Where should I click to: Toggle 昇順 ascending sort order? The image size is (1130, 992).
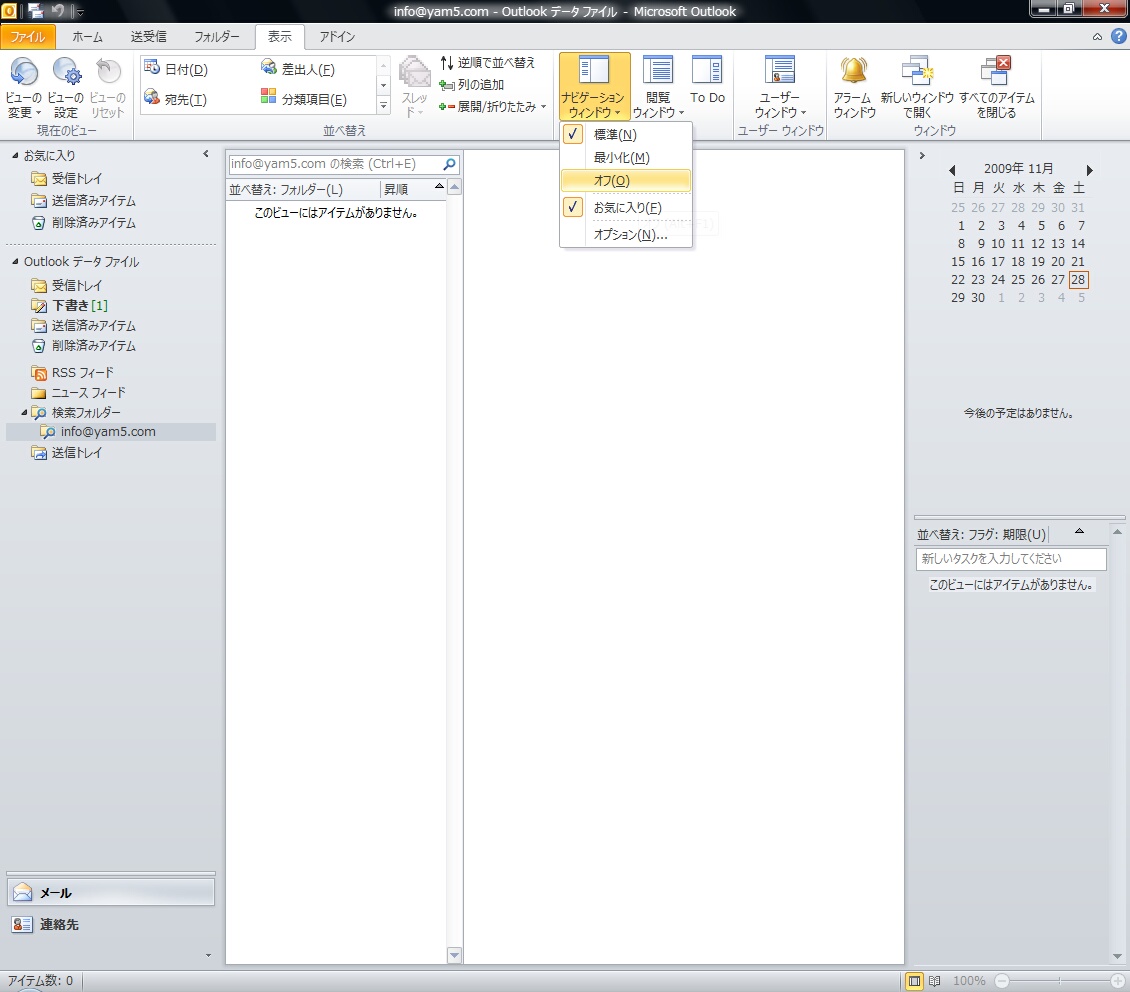412,189
